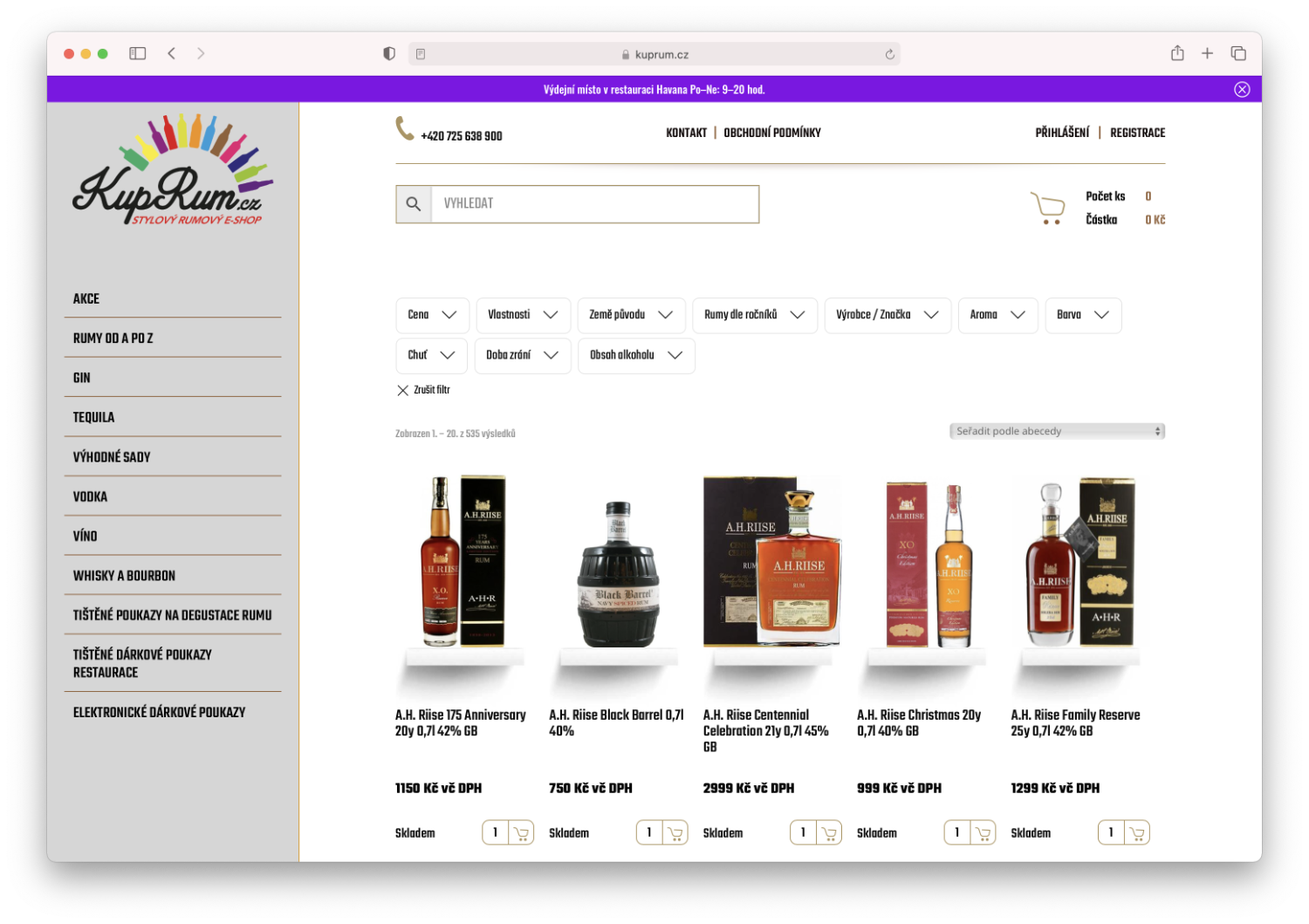Select TEQUILA in the sidebar menu
This screenshot has height=924, width=1309.
pyautogui.click(x=93, y=417)
